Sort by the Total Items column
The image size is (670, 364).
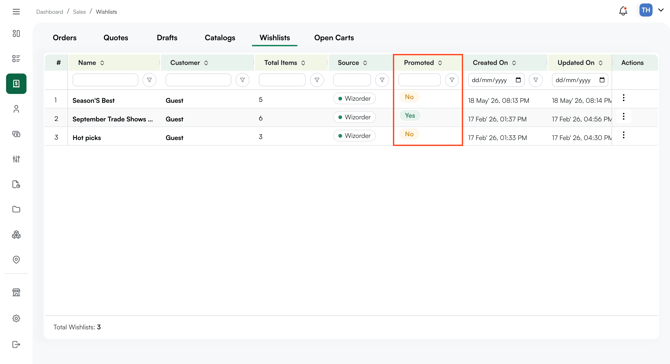pos(303,63)
